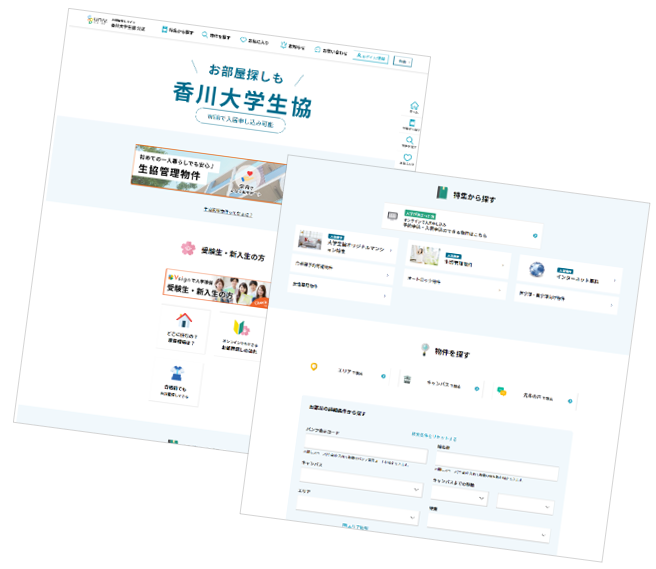Screen dimensions: 656x569
Task: Open the heart favorites item in top navigation
Action: [x=254, y=41]
